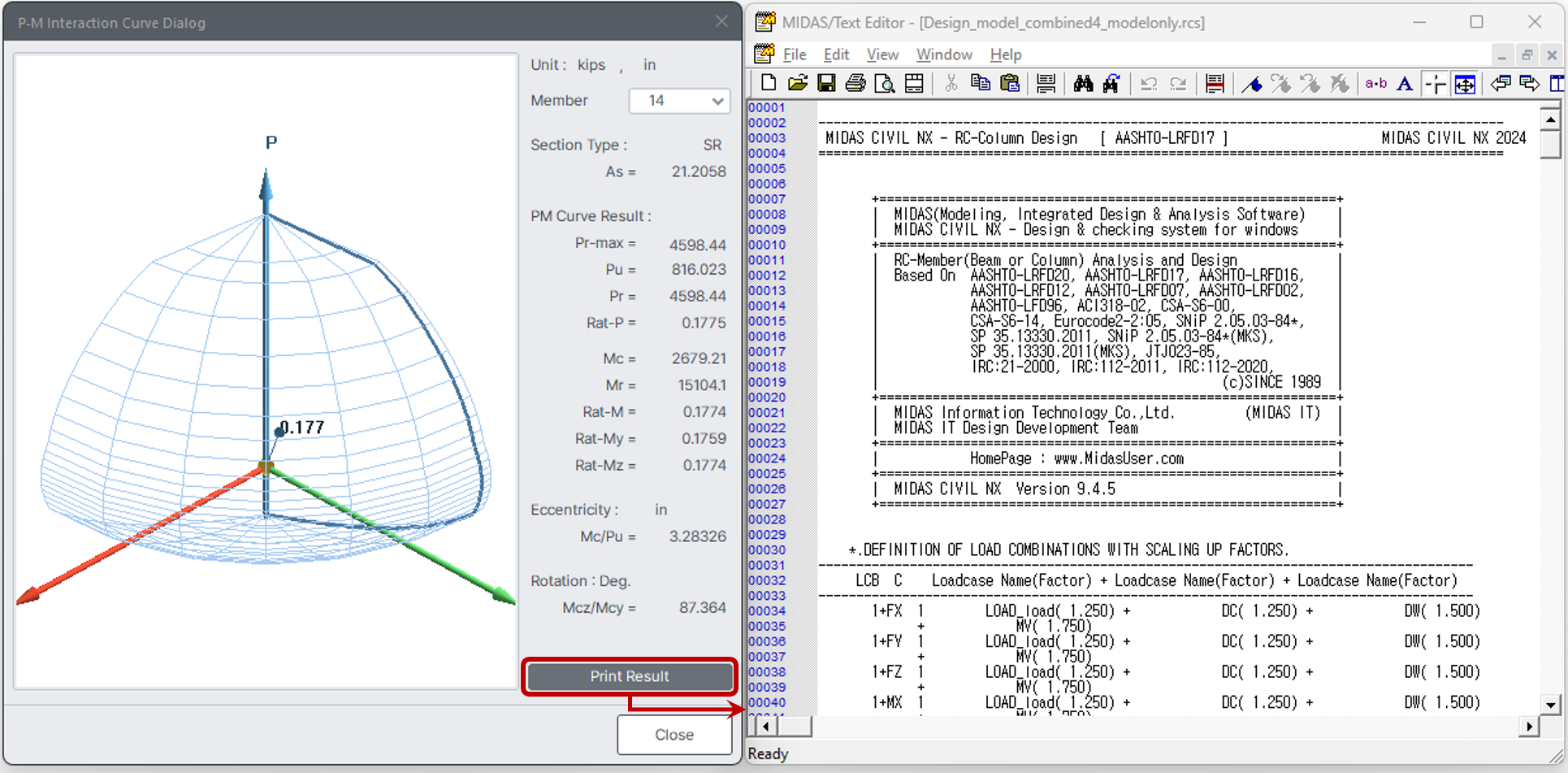This screenshot has height=773, width=1568.
Task: Open the Help menu
Action: 1006,54
